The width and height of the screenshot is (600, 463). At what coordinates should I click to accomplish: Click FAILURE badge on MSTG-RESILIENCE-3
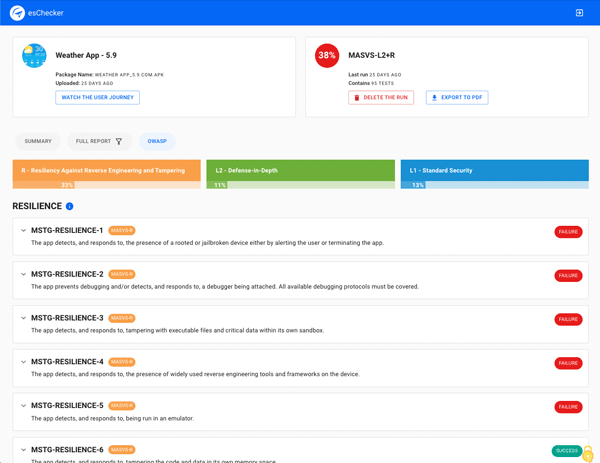click(568, 320)
